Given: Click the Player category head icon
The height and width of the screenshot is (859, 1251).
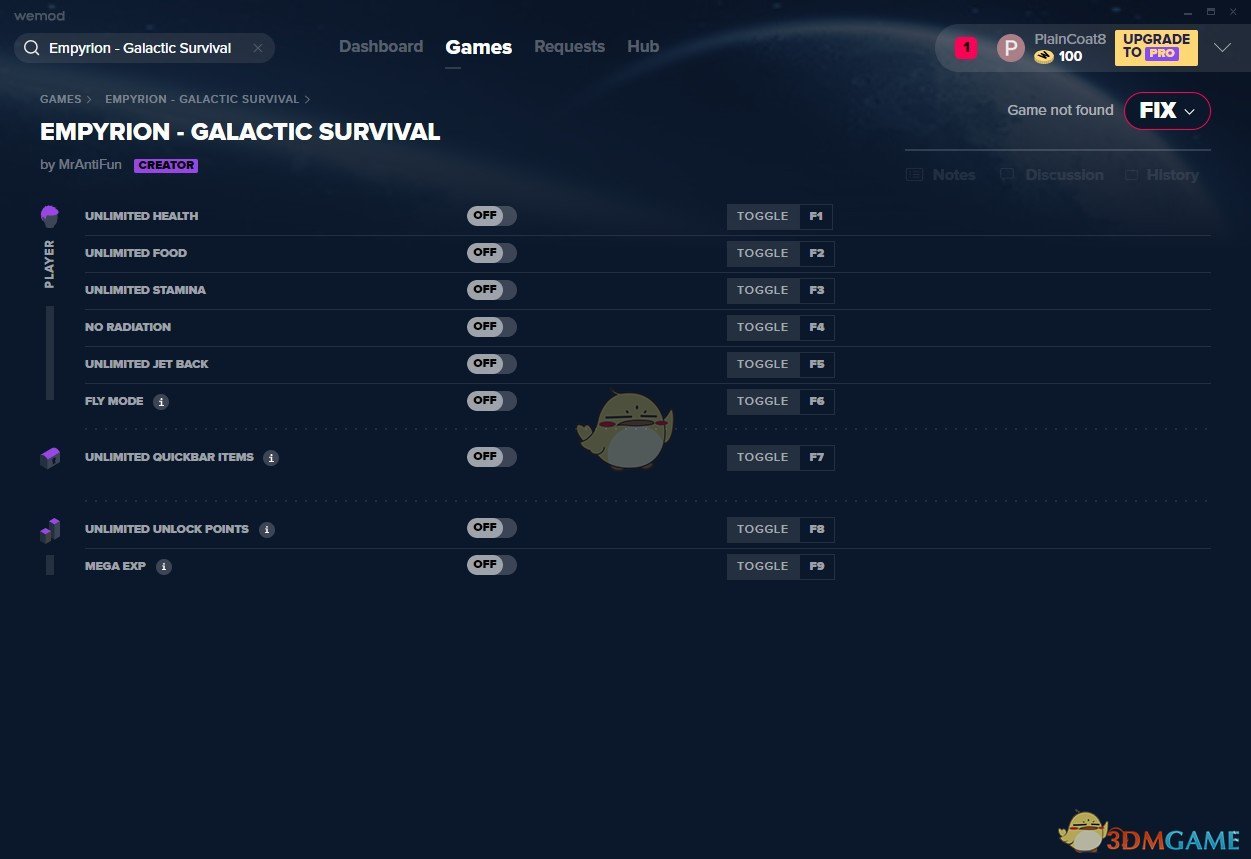Looking at the screenshot, I should tap(50, 216).
